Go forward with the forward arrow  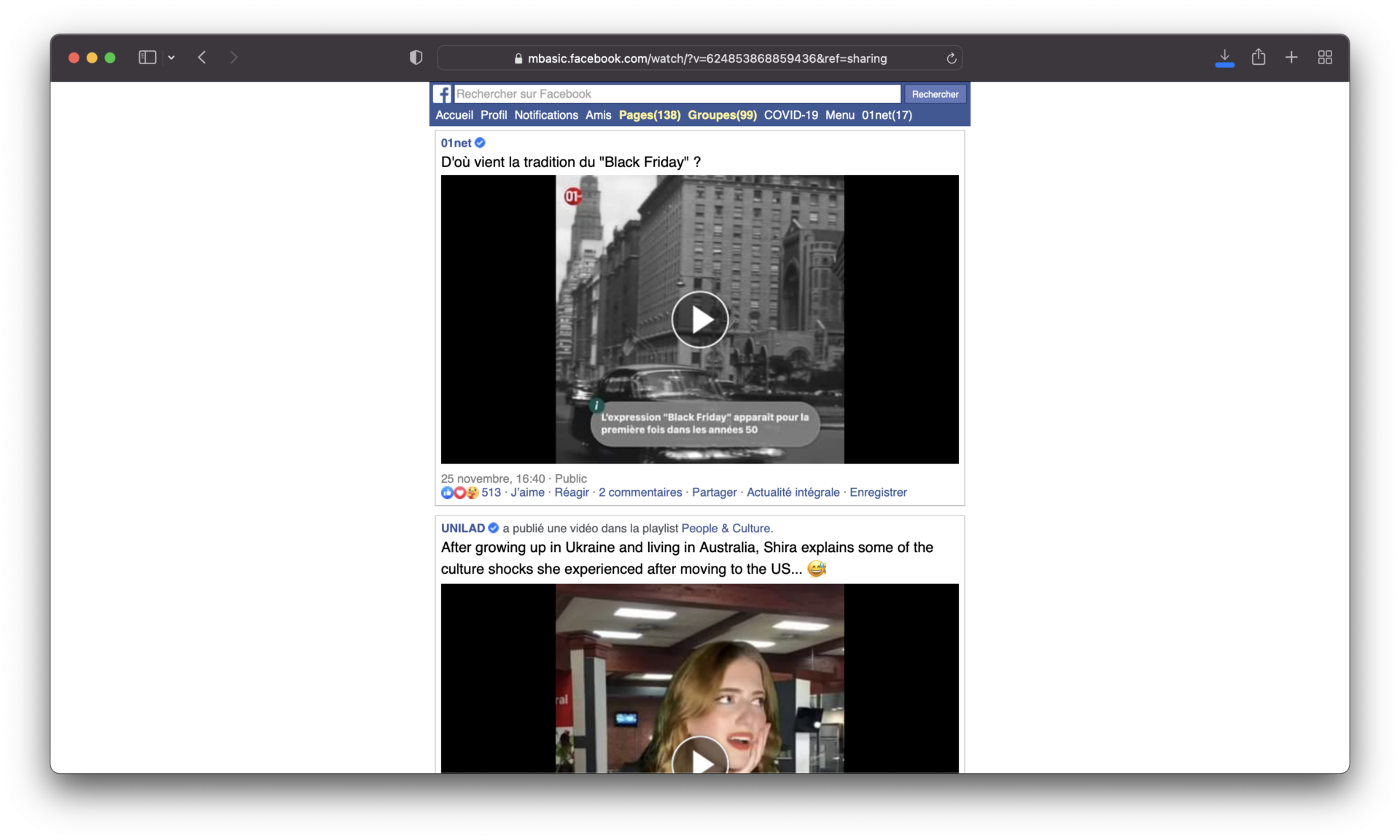point(233,57)
